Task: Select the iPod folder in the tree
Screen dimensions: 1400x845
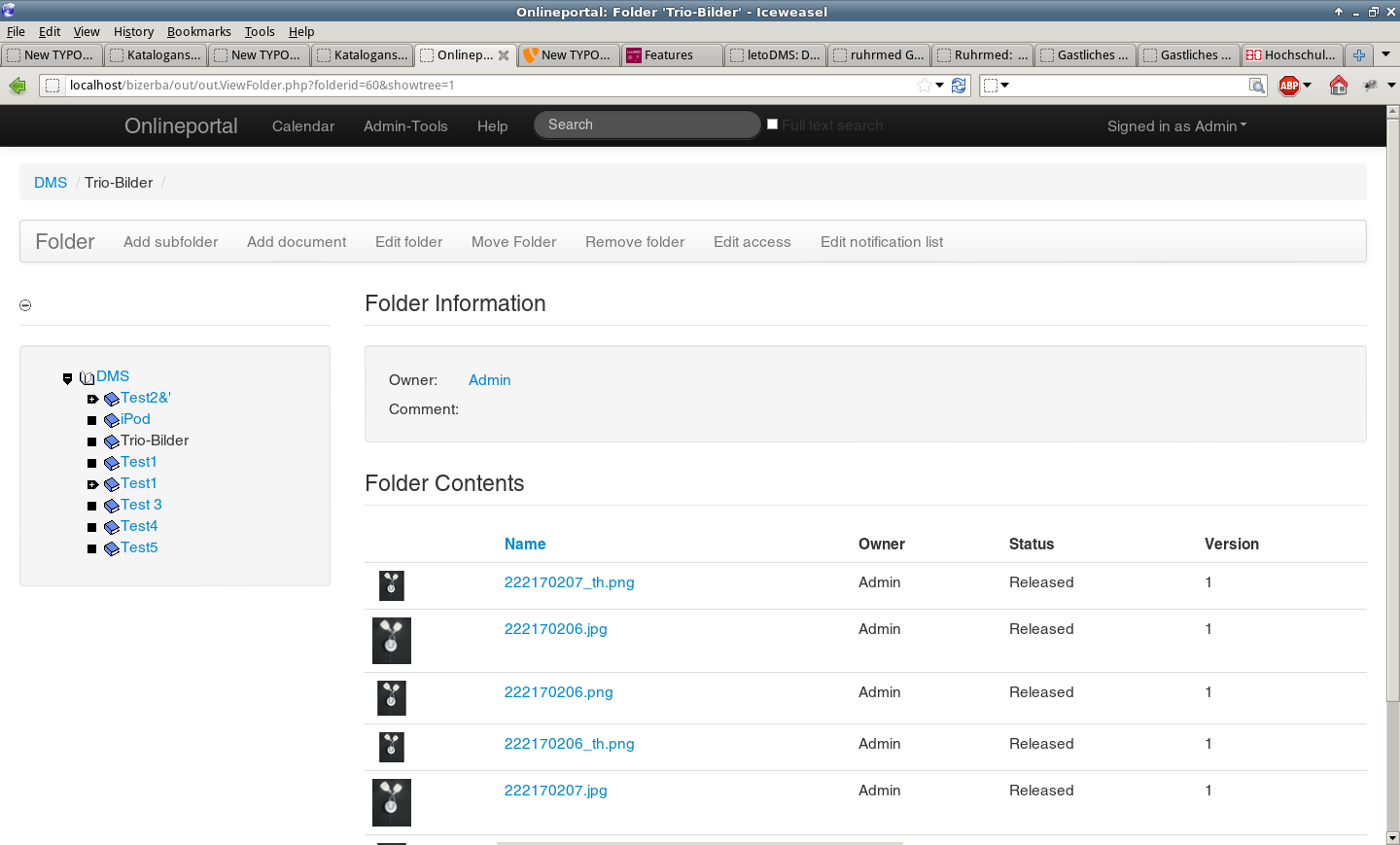Action: (135, 419)
